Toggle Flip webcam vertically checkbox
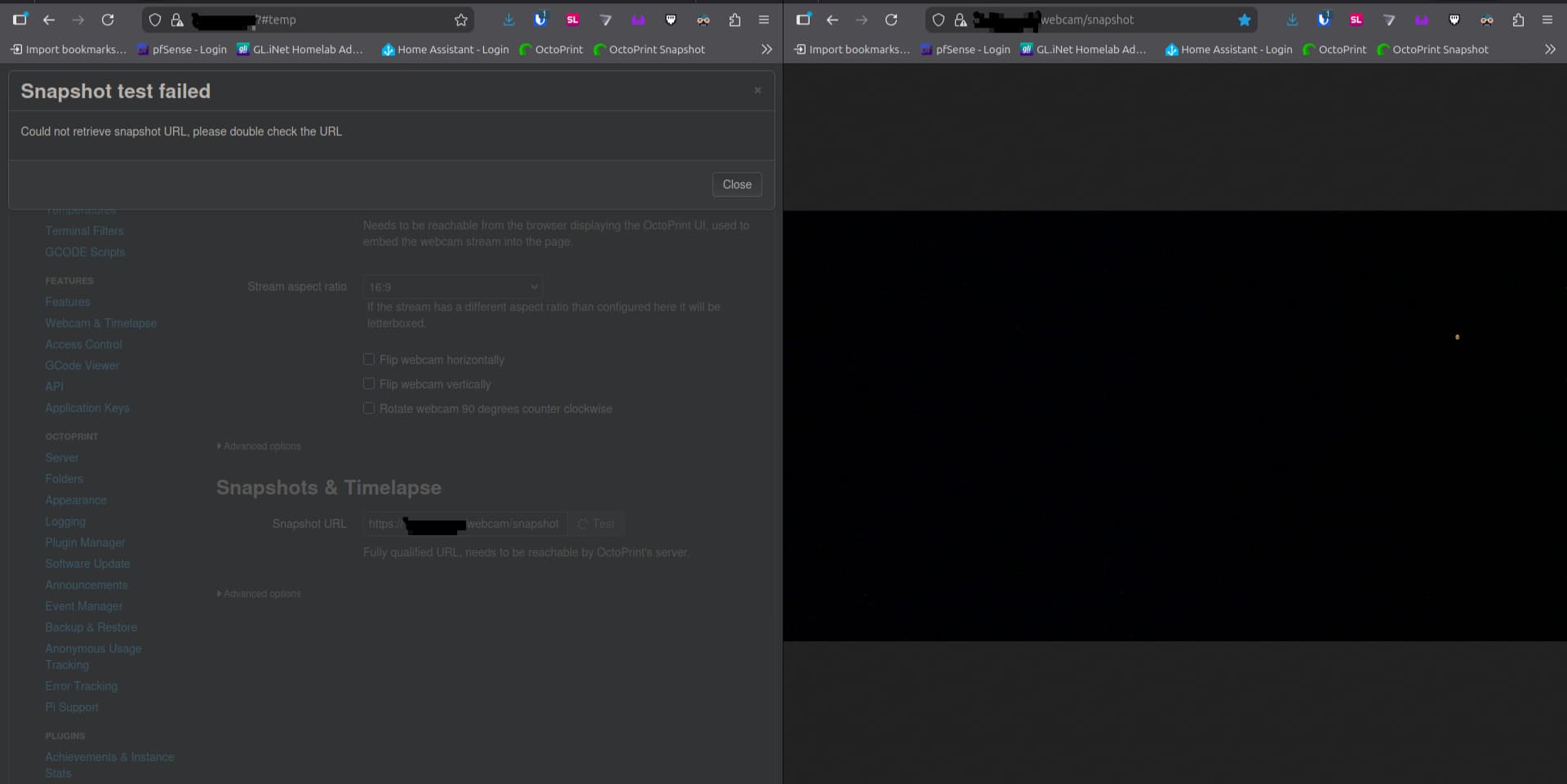Viewport: 1567px width, 784px height. [369, 383]
